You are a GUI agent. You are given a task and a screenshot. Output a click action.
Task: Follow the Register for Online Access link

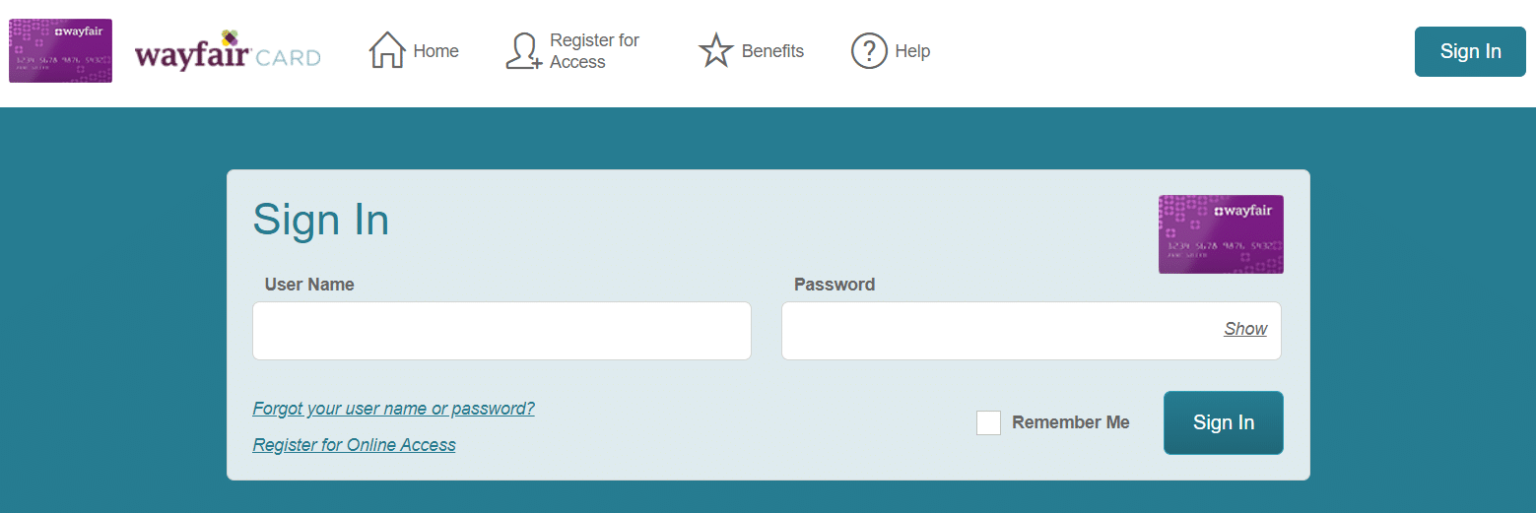[x=354, y=445]
